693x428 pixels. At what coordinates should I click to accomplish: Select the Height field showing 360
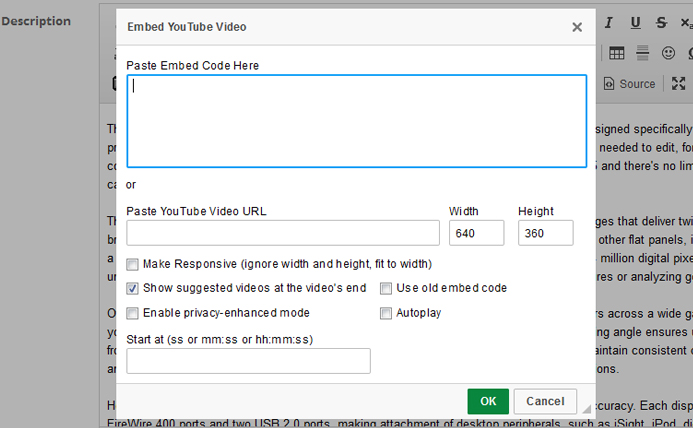click(x=545, y=233)
